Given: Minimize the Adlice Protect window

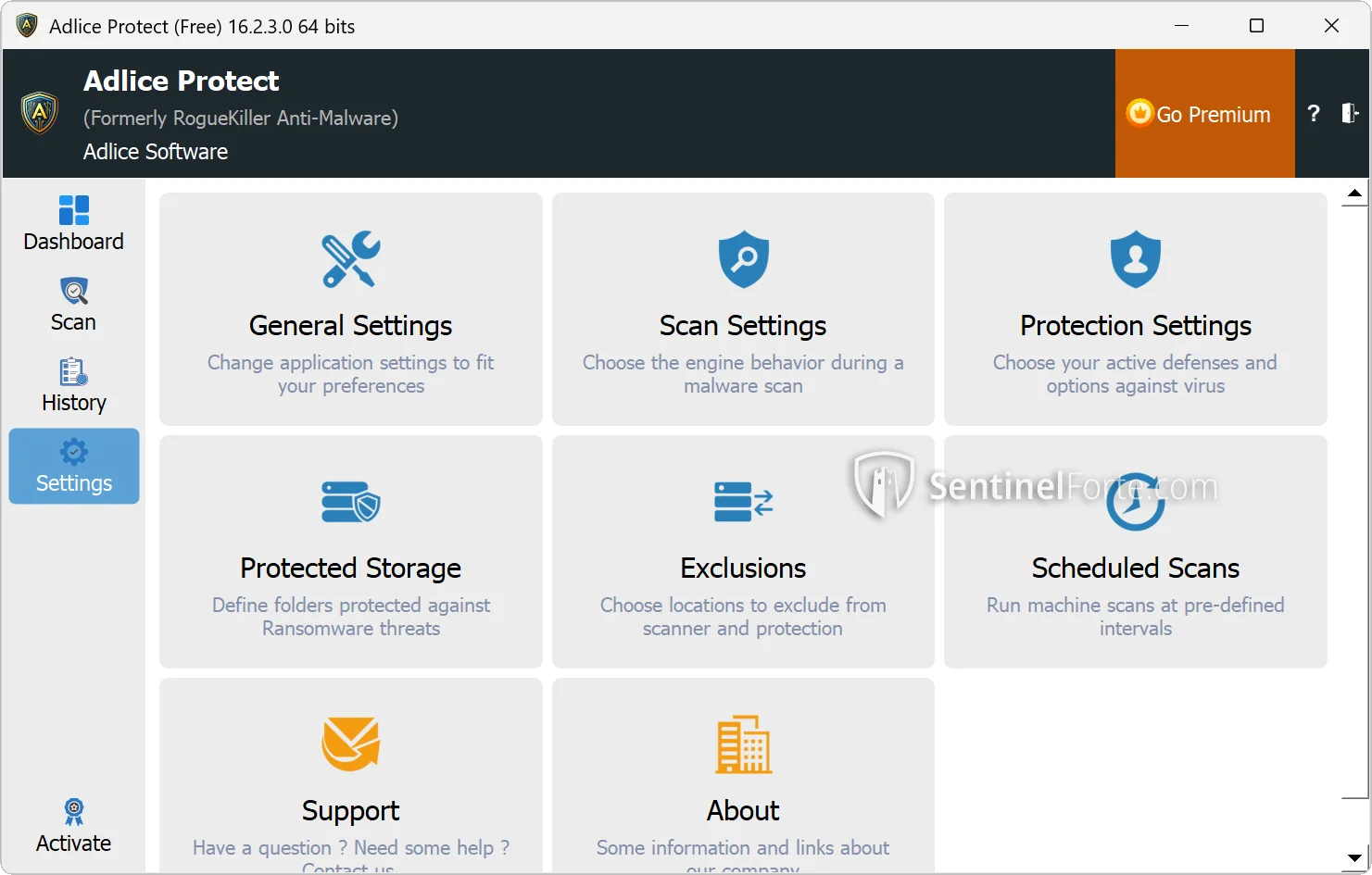Looking at the screenshot, I should click(x=1182, y=26).
